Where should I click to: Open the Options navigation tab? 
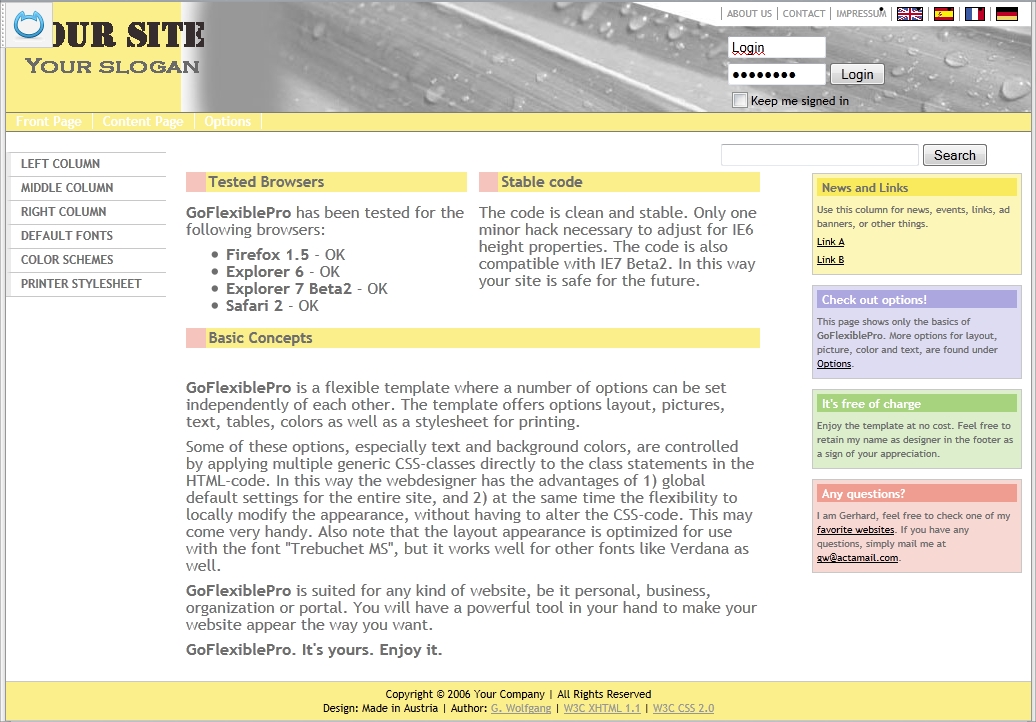tap(227, 122)
